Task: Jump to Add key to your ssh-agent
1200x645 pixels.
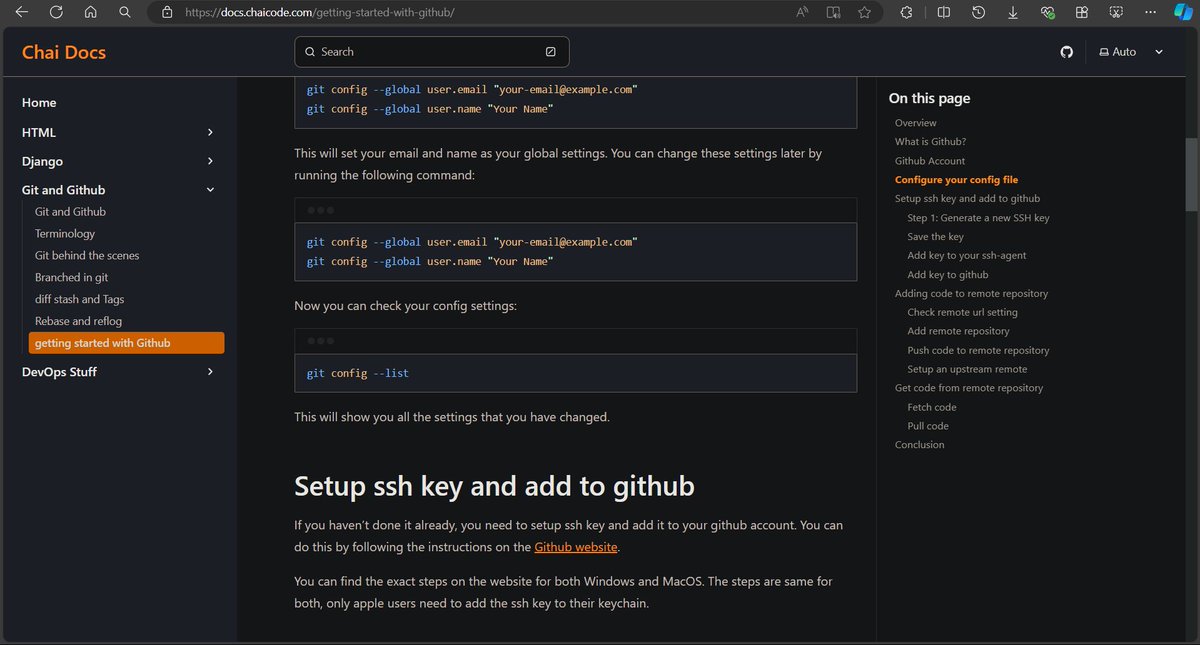Action: (967, 256)
